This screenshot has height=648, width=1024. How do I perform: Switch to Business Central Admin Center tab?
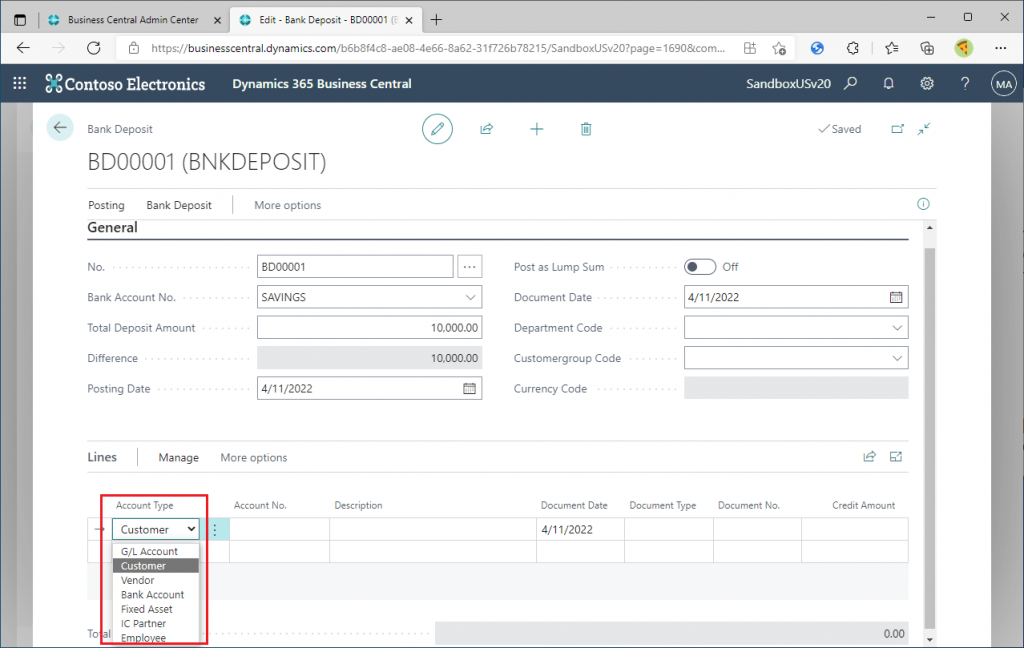(133, 20)
